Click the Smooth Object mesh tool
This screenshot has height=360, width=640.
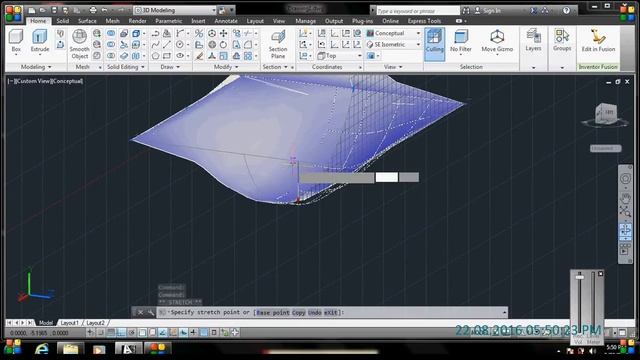(x=79, y=44)
